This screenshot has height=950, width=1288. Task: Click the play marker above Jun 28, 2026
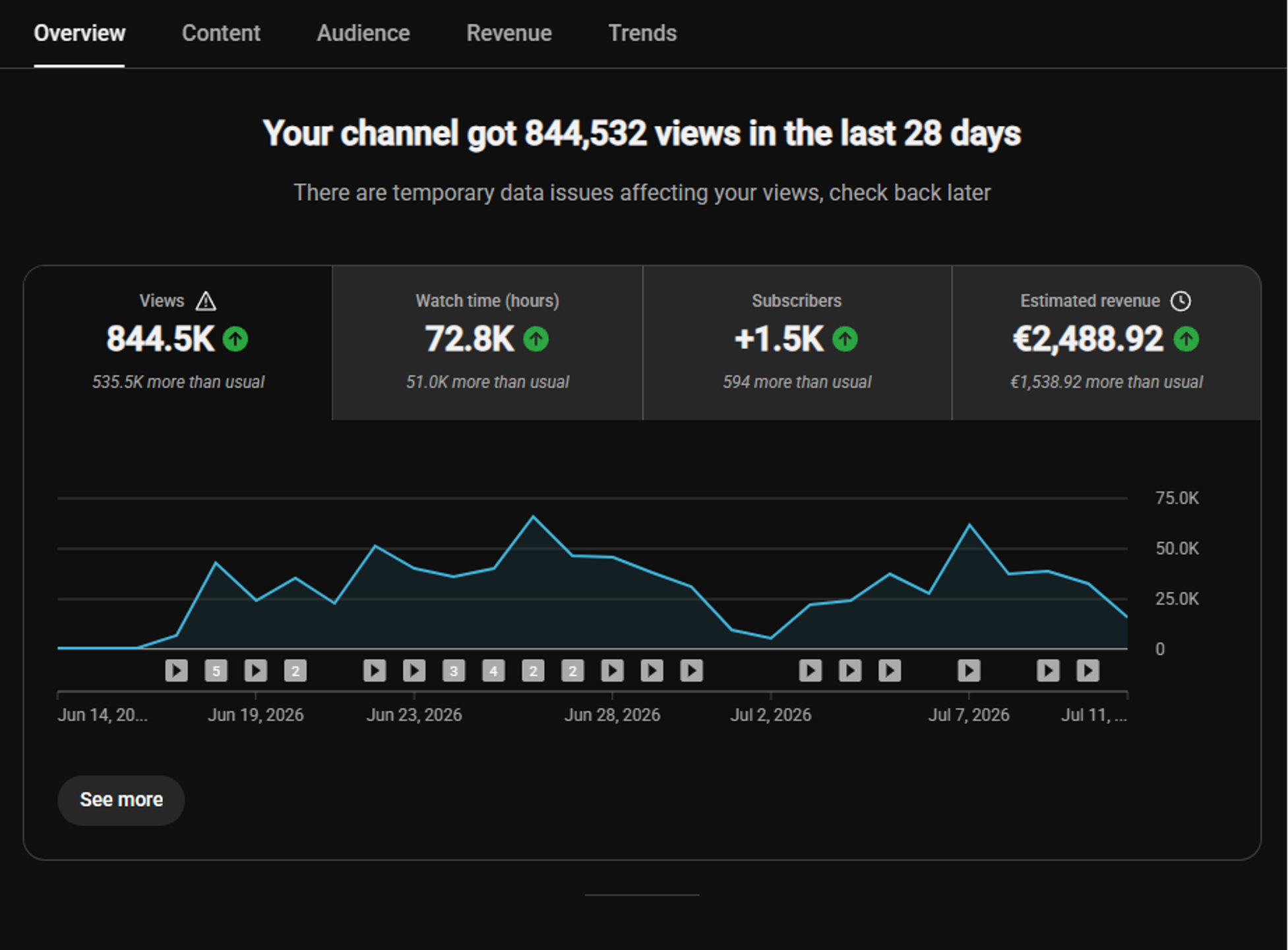(x=612, y=671)
